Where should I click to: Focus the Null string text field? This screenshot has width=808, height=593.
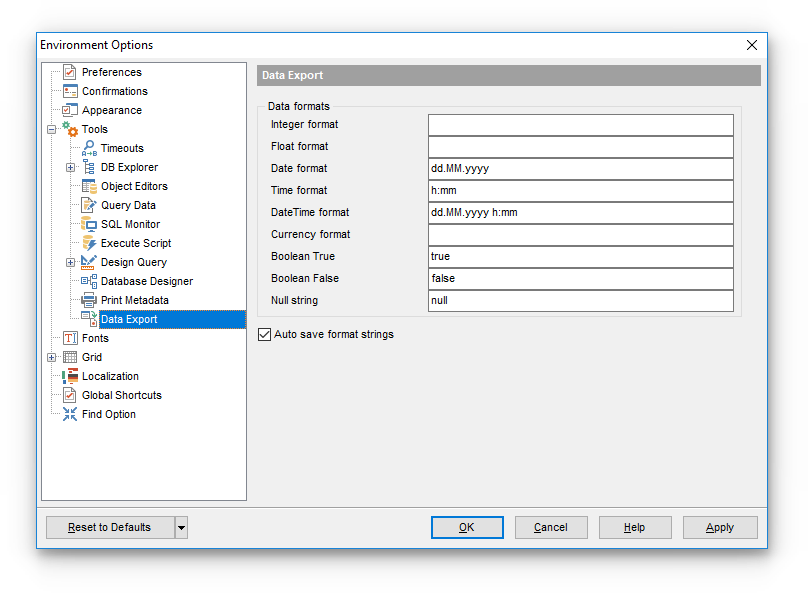[x=580, y=301]
